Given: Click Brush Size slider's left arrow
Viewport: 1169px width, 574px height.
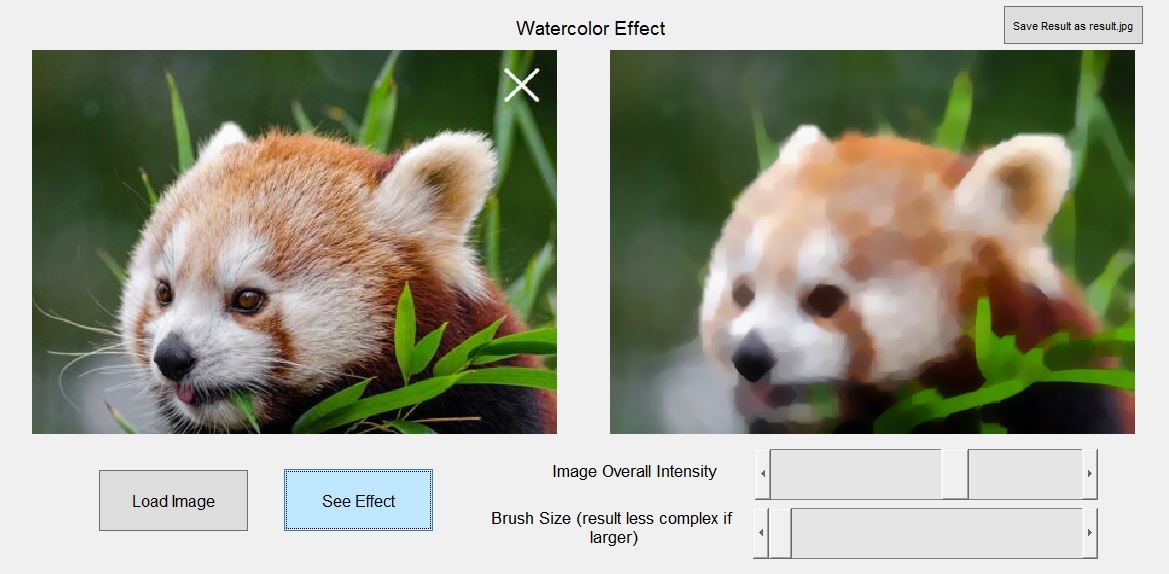Looking at the screenshot, I should [761, 533].
